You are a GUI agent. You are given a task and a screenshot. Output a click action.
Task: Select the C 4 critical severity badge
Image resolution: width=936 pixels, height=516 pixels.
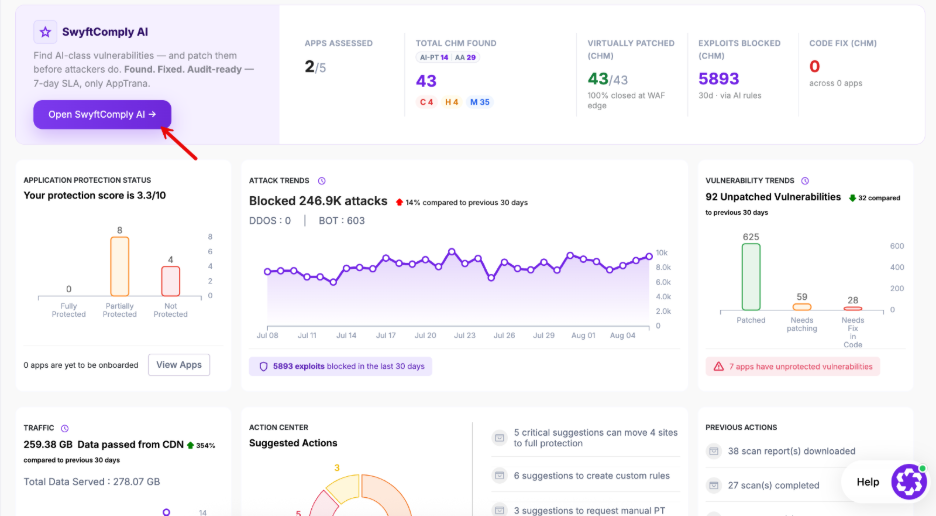[x=426, y=102]
